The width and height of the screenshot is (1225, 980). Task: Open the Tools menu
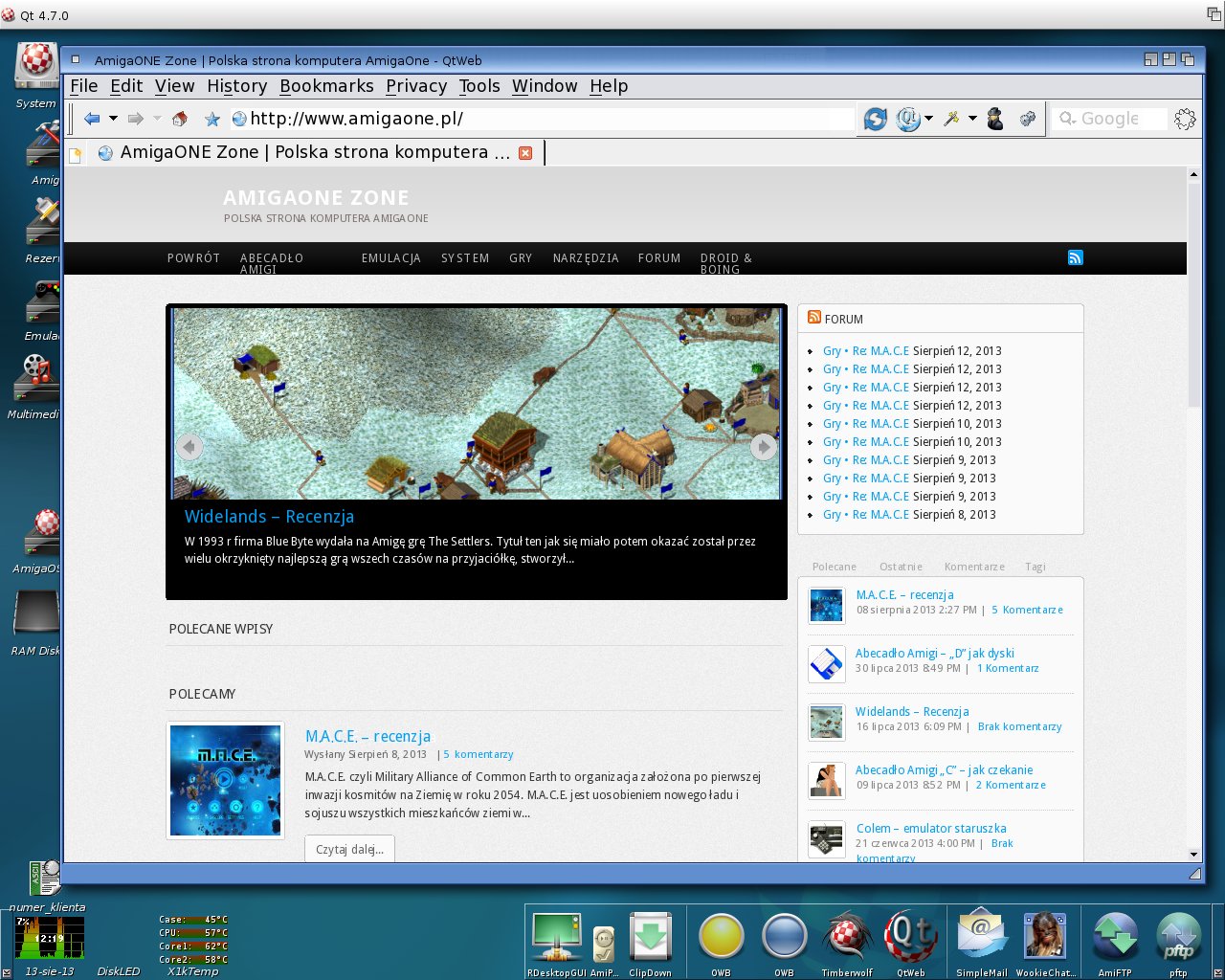[479, 86]
